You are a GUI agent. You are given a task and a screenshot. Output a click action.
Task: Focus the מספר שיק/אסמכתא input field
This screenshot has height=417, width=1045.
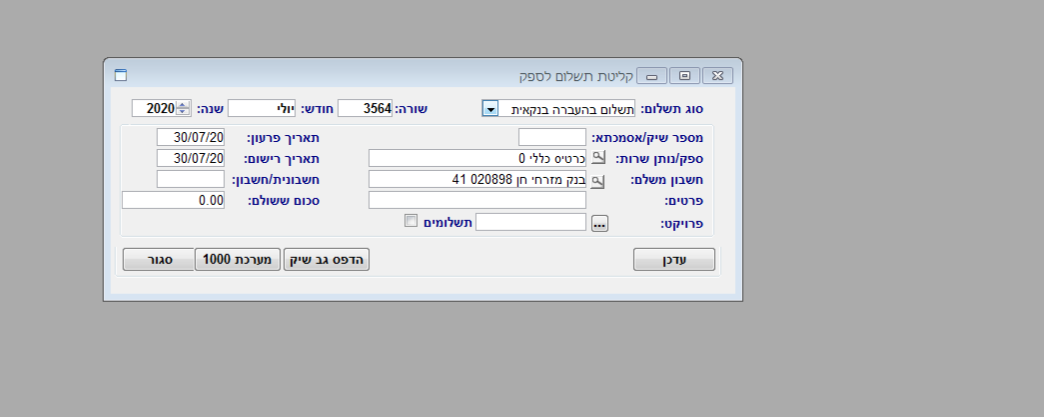pos(552,137)
